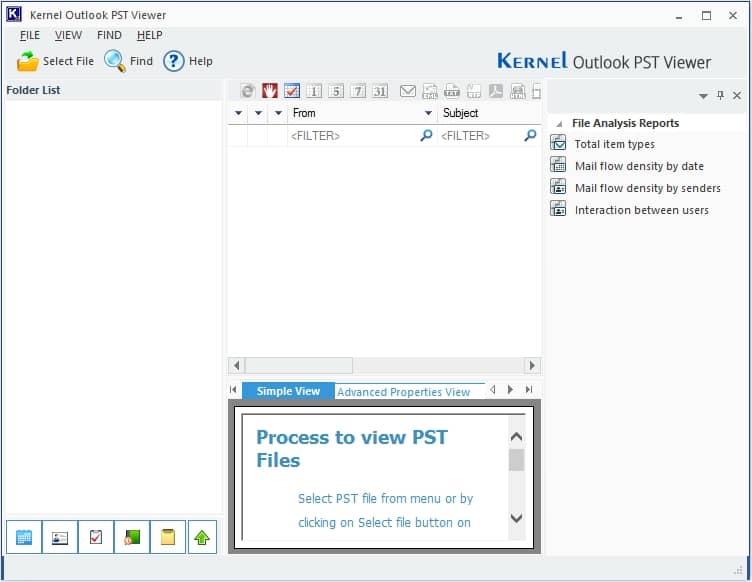The width and height of the screenshot is (752, 582).
Task: Open Help from the toolbar
Action: pyautogui.click(x=188, y=61)
